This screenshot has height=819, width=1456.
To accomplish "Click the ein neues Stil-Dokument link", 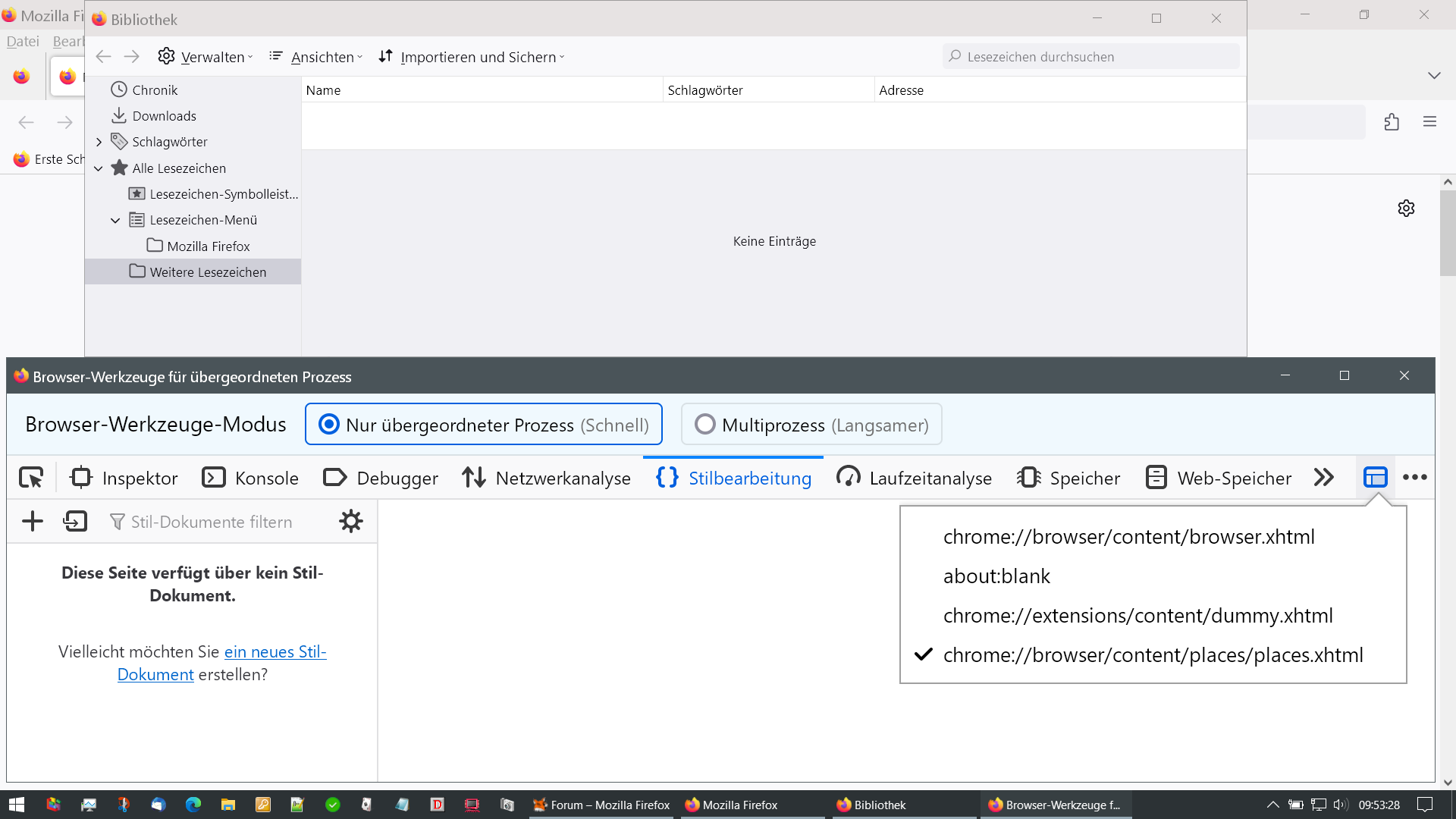I will 275,652.
